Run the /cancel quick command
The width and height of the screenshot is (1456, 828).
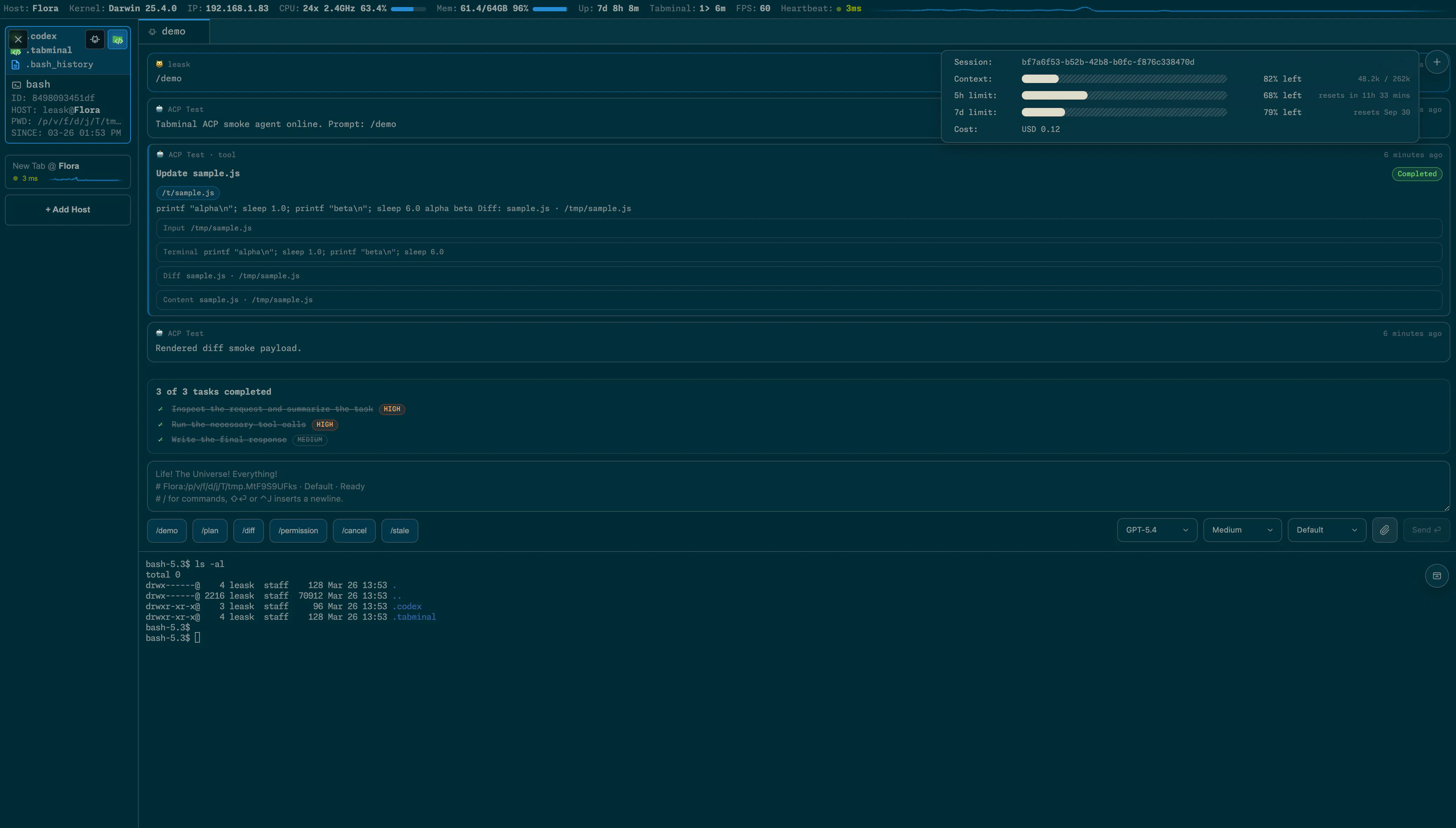(x=354, y=530)
